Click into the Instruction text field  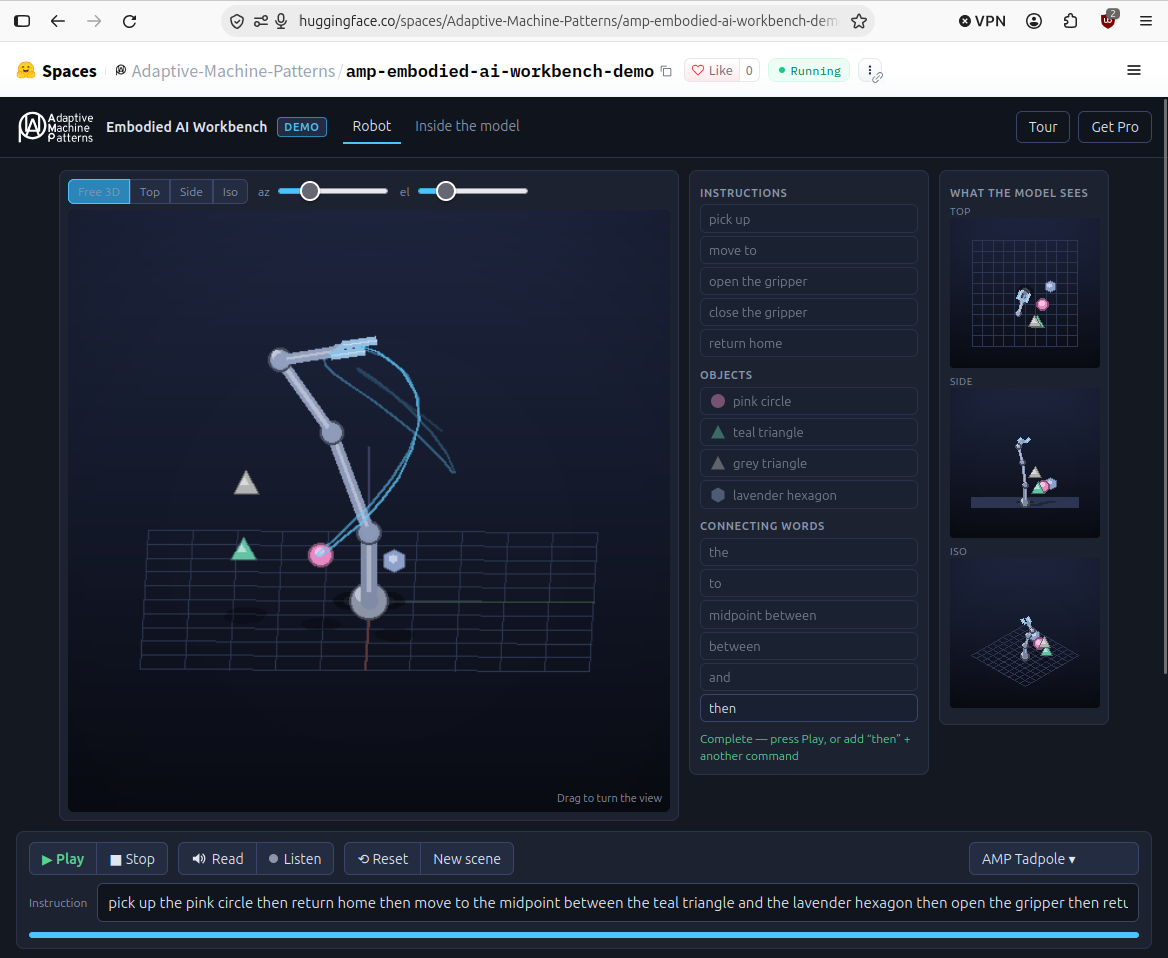(618, 903)
